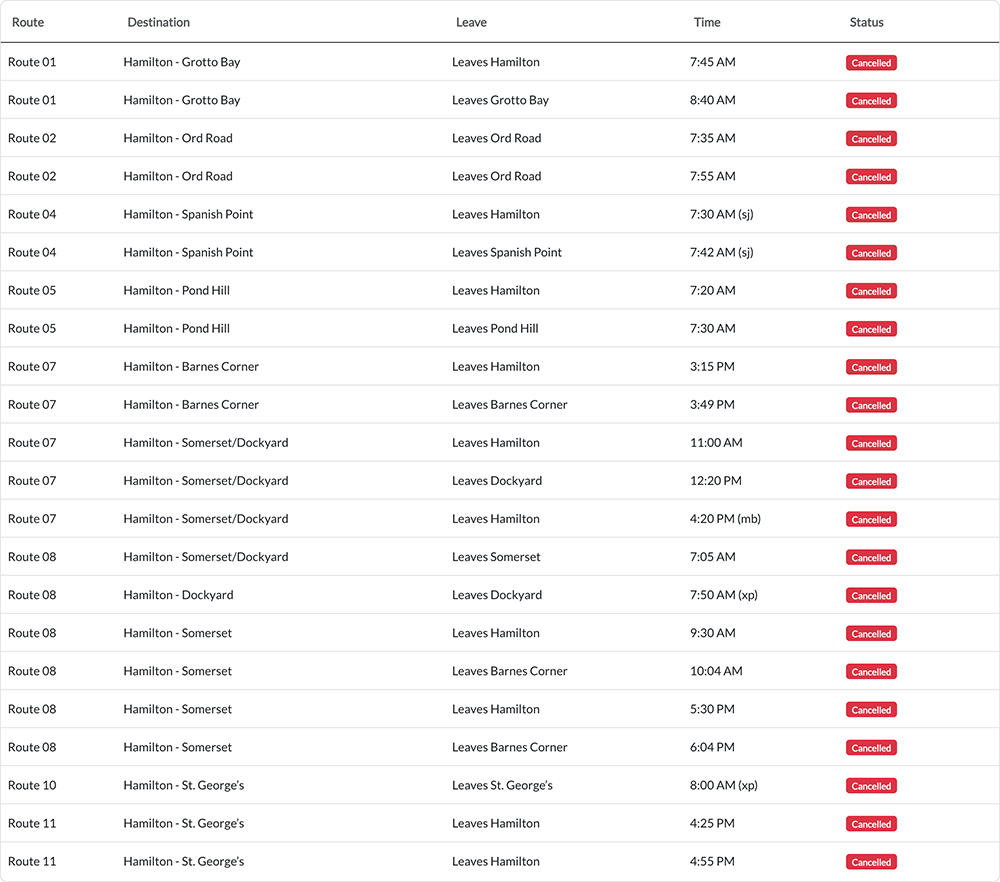This screenshot has height=882, width=1000.
Task: Click Cancelled badge for 7:45 AM Route 01
Action: pos(871,62)
